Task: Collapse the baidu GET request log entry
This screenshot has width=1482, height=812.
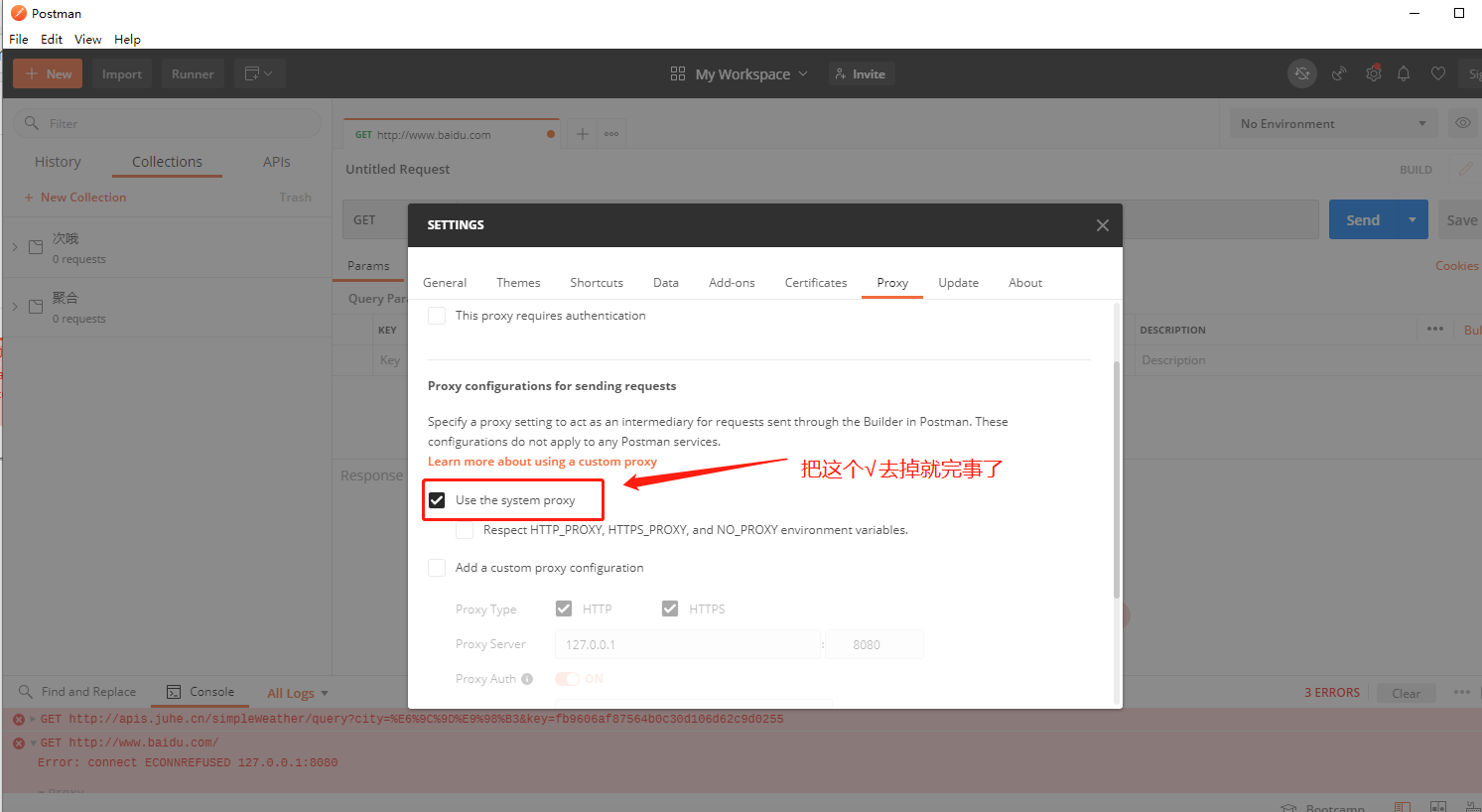Action: (32, 743)
